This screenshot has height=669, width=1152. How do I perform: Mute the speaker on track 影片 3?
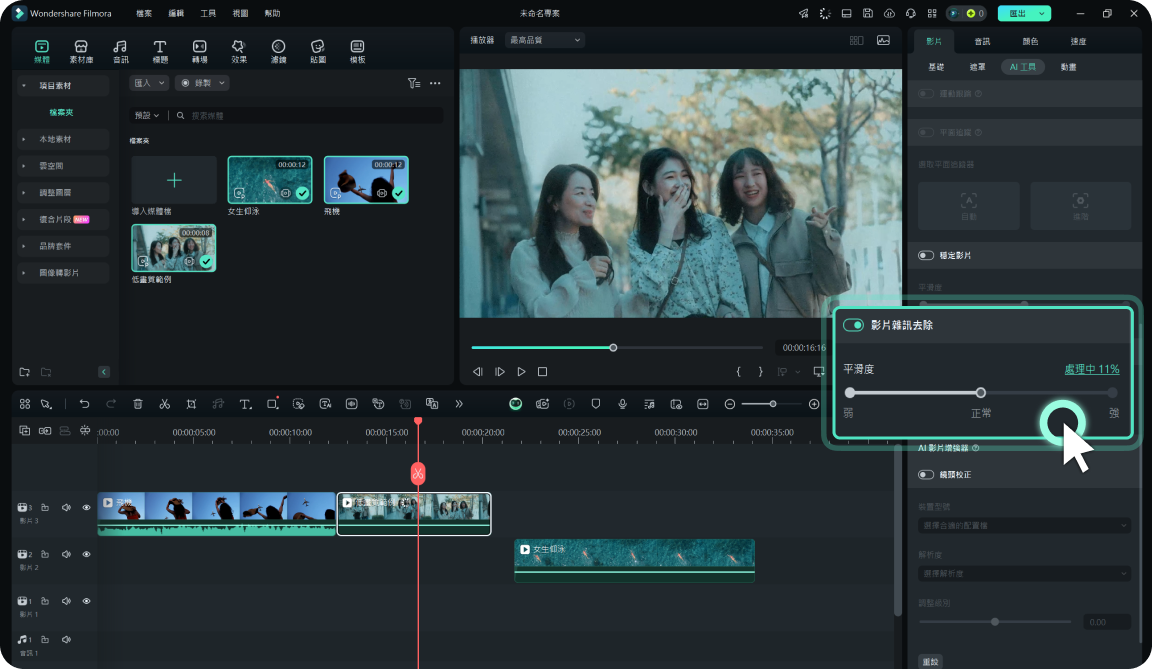66,507
